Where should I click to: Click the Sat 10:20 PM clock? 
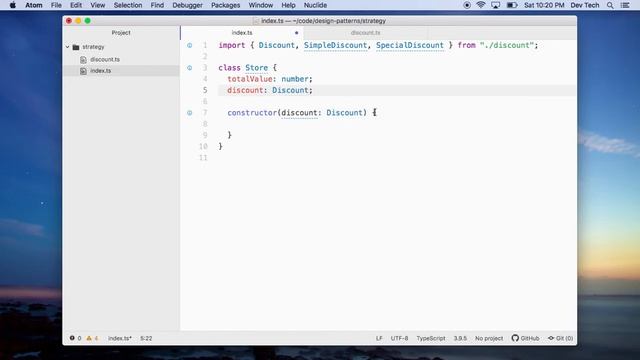(544, 5)
